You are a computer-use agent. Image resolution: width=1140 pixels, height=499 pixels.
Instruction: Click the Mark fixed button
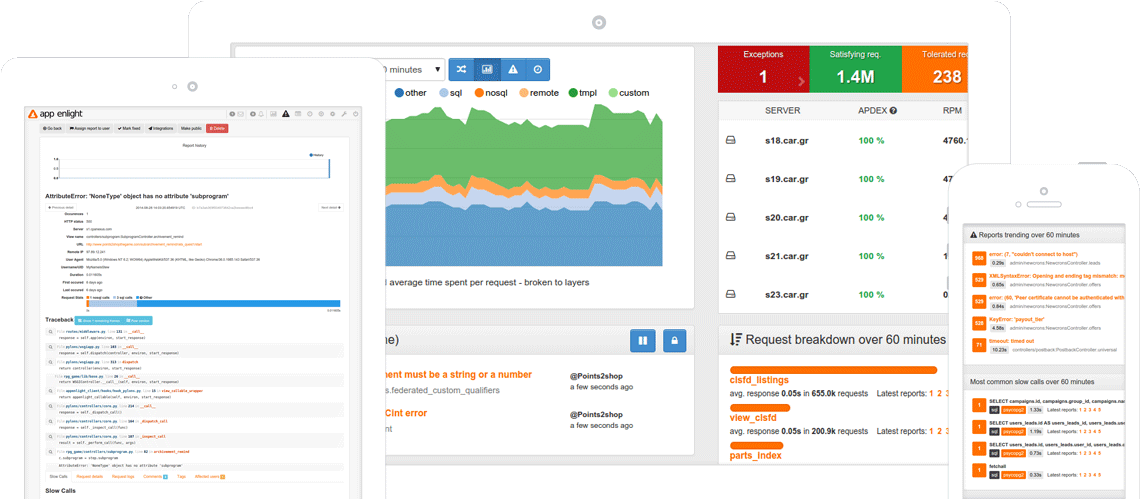coord(129,128)
